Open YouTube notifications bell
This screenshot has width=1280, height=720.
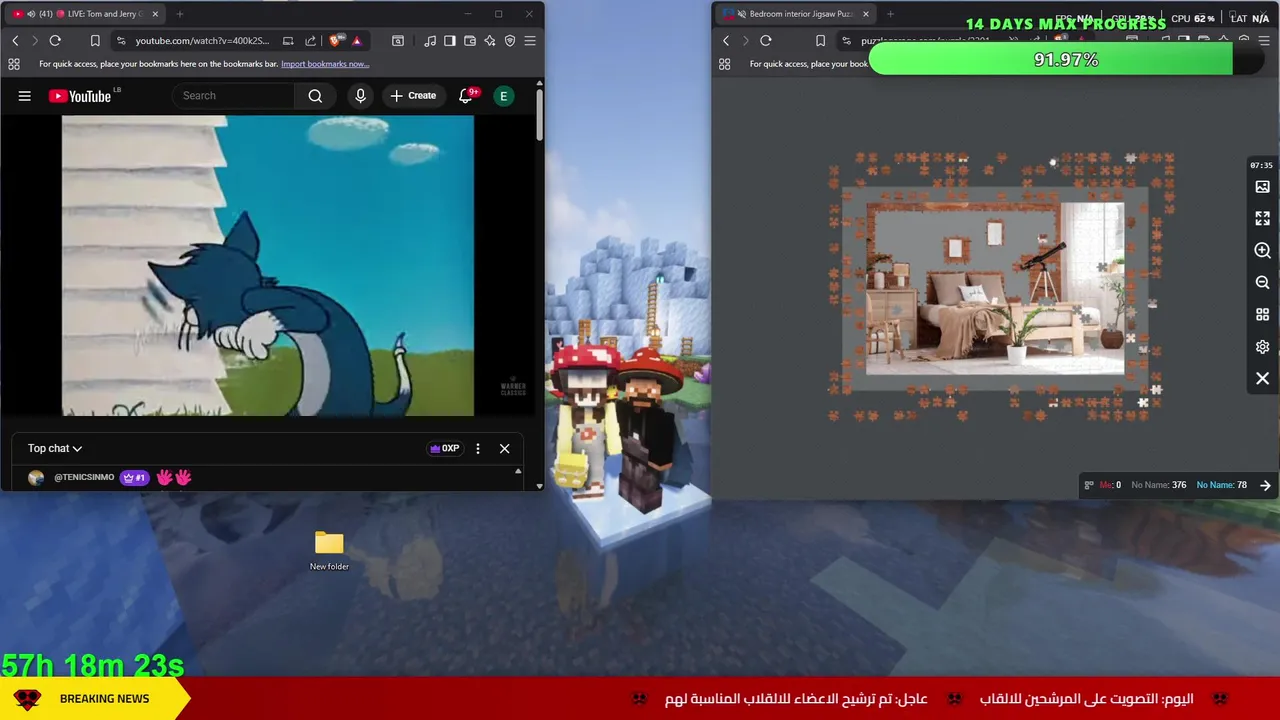click(466, 96)
